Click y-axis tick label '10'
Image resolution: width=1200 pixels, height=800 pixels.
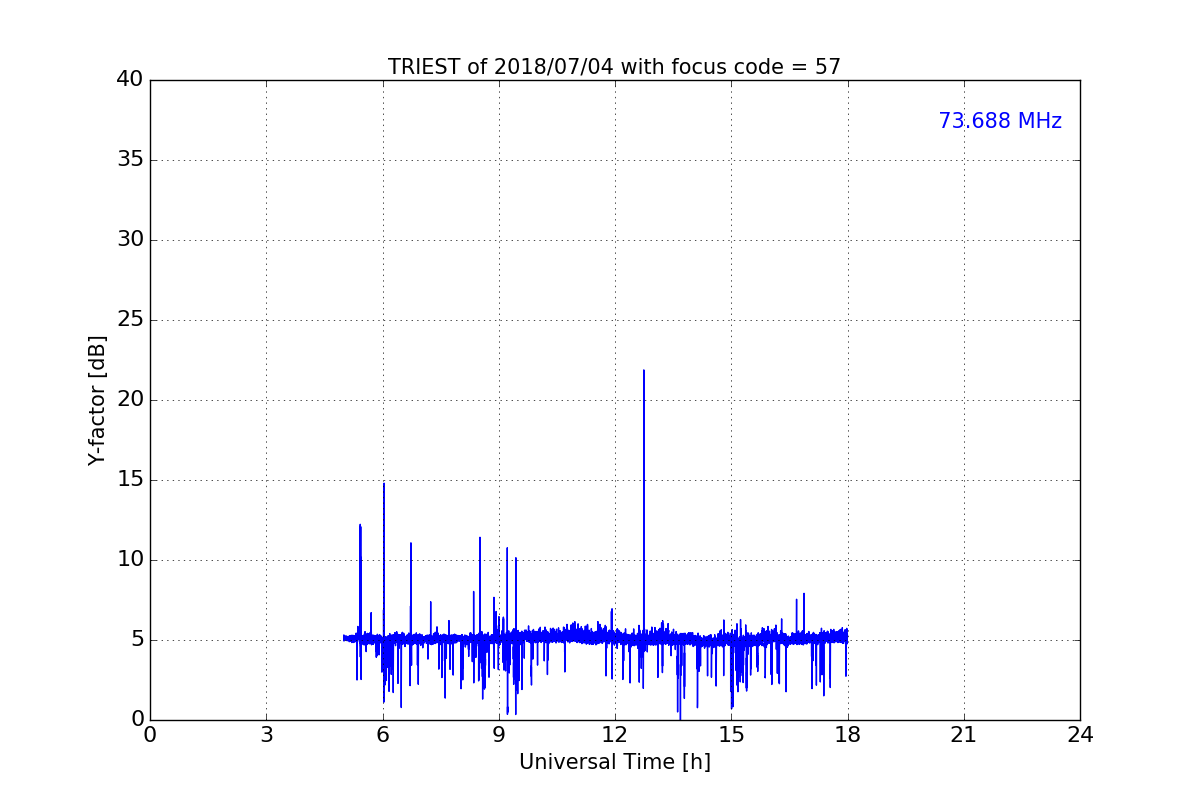coord(130,559)
